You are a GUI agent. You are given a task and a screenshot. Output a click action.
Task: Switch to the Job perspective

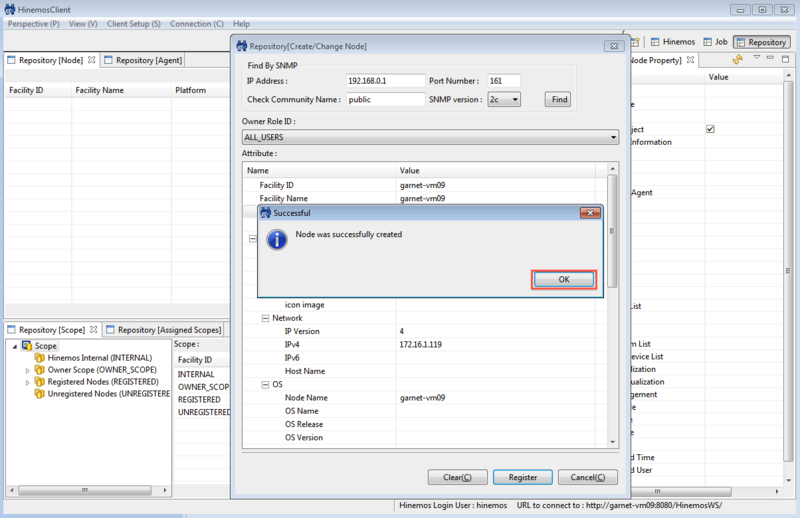coord(715,42)
